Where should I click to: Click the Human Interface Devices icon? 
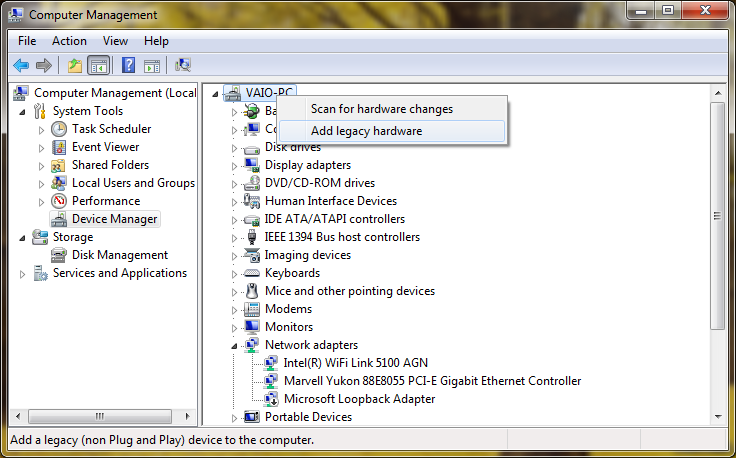coord(252,201)
